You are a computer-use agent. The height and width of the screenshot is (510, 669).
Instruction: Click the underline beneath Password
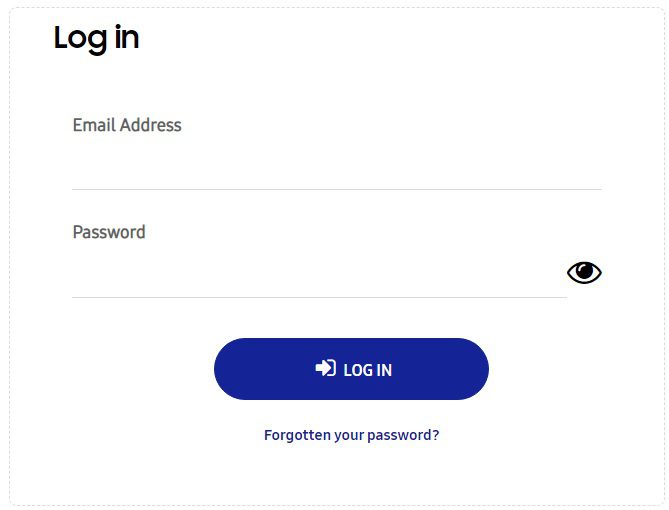click(318, 296)
